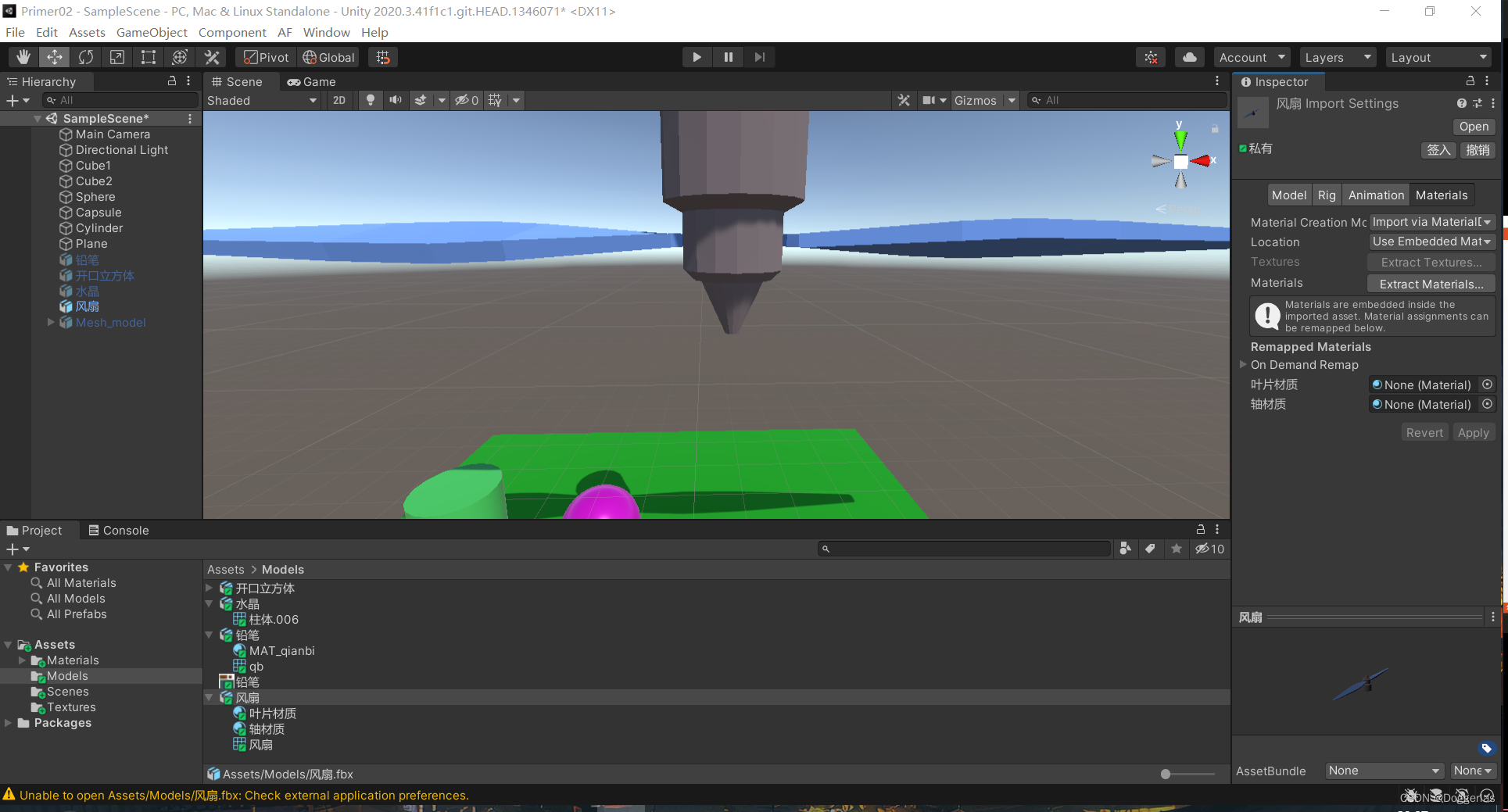Pick material for 叶片材质 object picker

tap(1488, 385)
